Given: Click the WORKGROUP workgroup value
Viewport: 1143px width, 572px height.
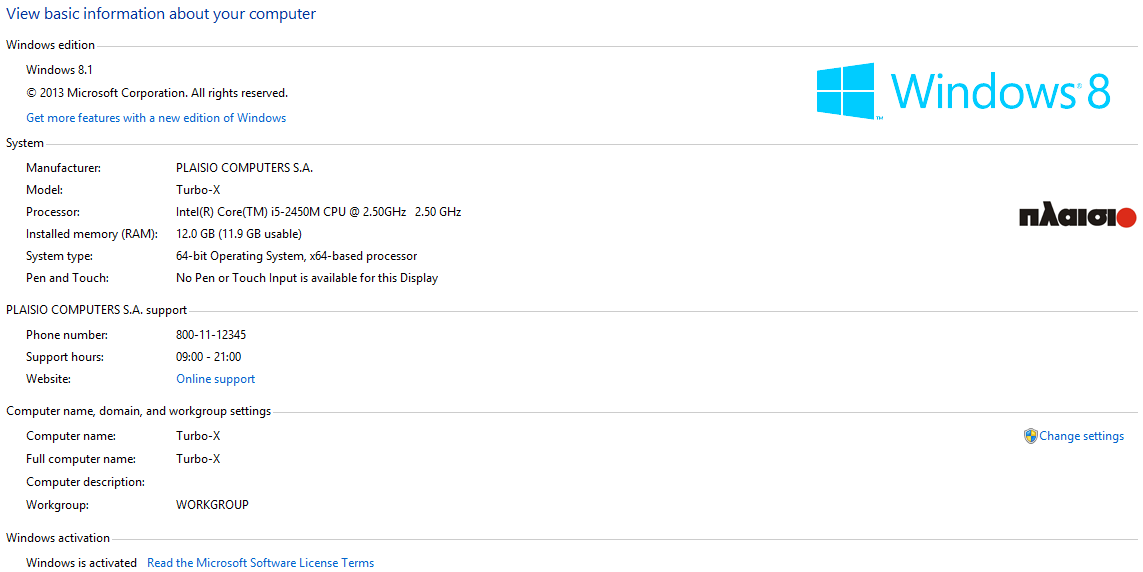Looking at the screenshot, I should (212, 505).
